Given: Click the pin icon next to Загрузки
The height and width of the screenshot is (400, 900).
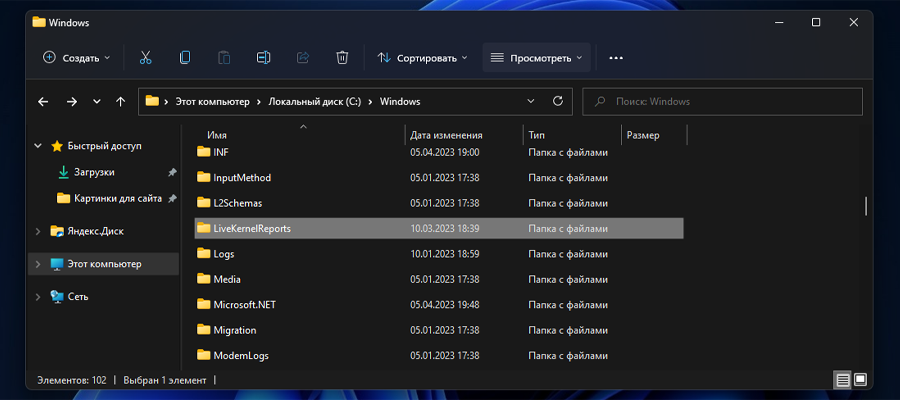Looking at the screenshot, I should click(172, 172).
